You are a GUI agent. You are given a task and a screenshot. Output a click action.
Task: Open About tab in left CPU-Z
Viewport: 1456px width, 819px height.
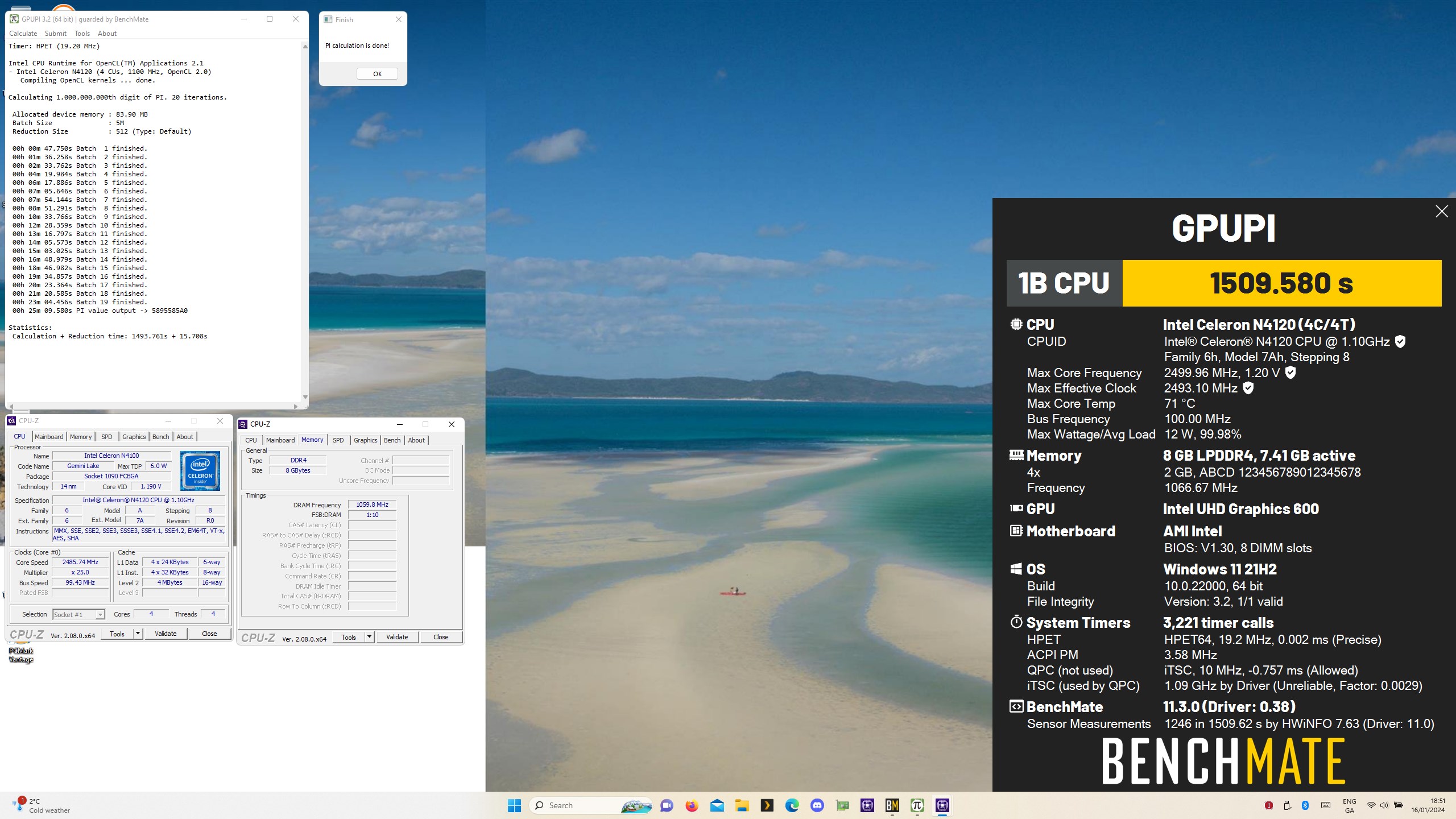(x=185, y=437)
